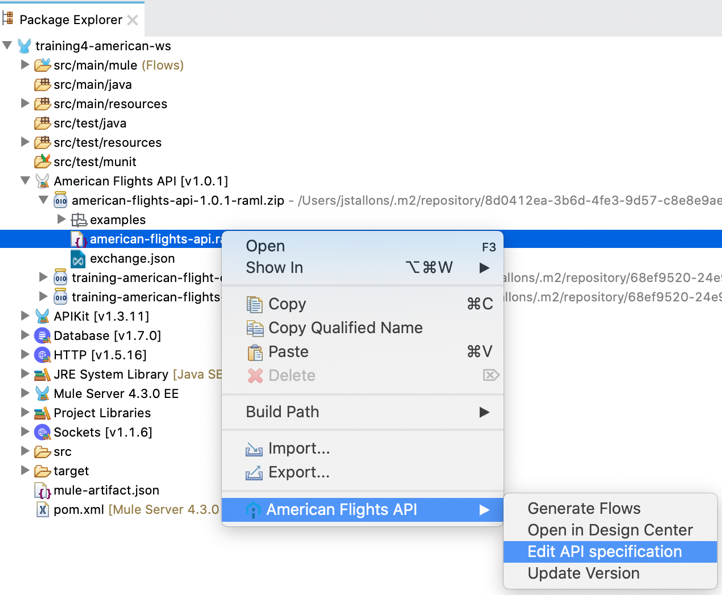722x595 pixels.
Task: Choose Open from the context menu
Action: pyautogui.click(x=362, y=246)
